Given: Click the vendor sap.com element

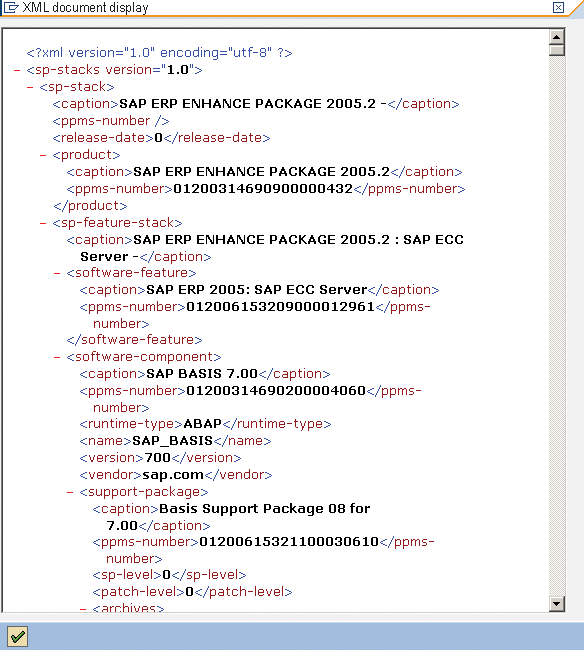Looking at the screenshot, I should click(176, 475).
